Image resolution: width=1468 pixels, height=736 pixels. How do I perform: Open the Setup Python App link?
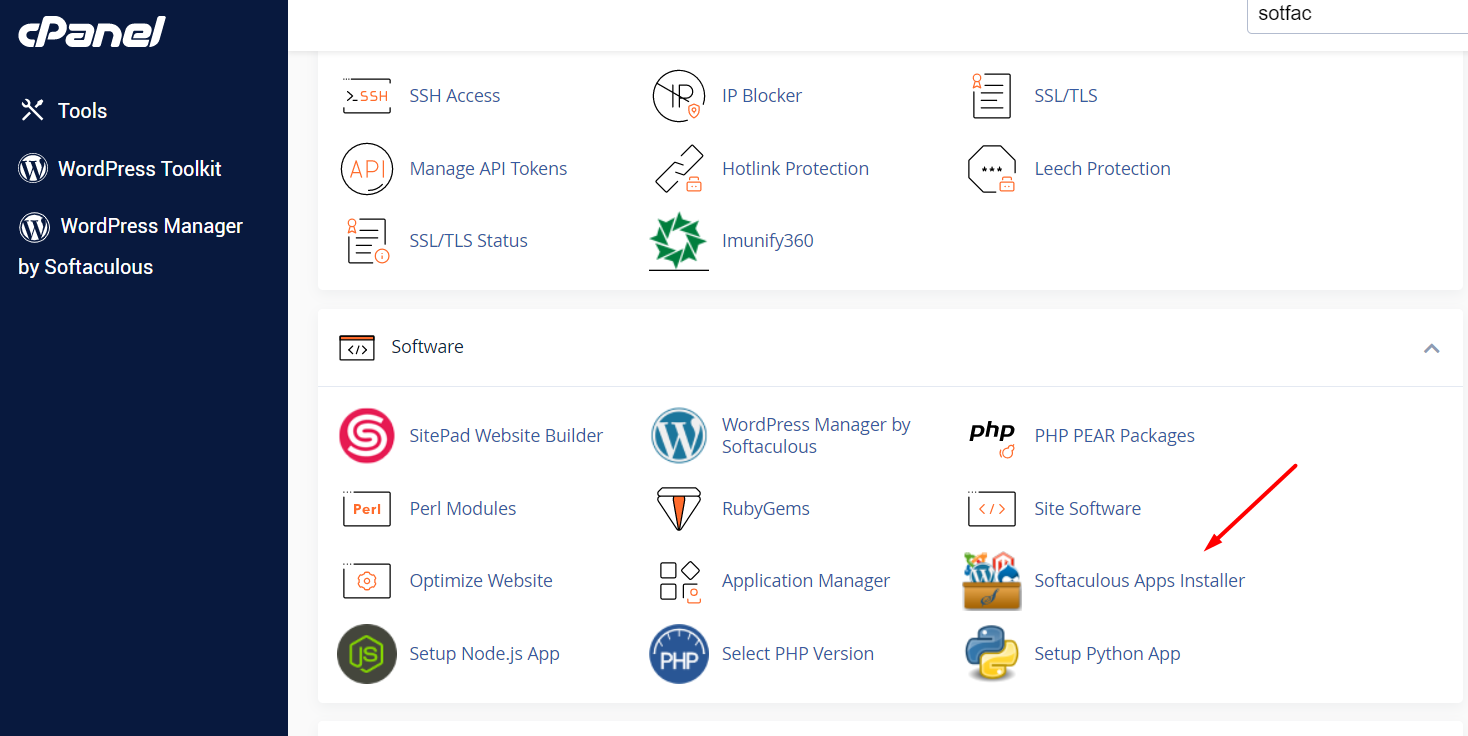(1107, 654)
